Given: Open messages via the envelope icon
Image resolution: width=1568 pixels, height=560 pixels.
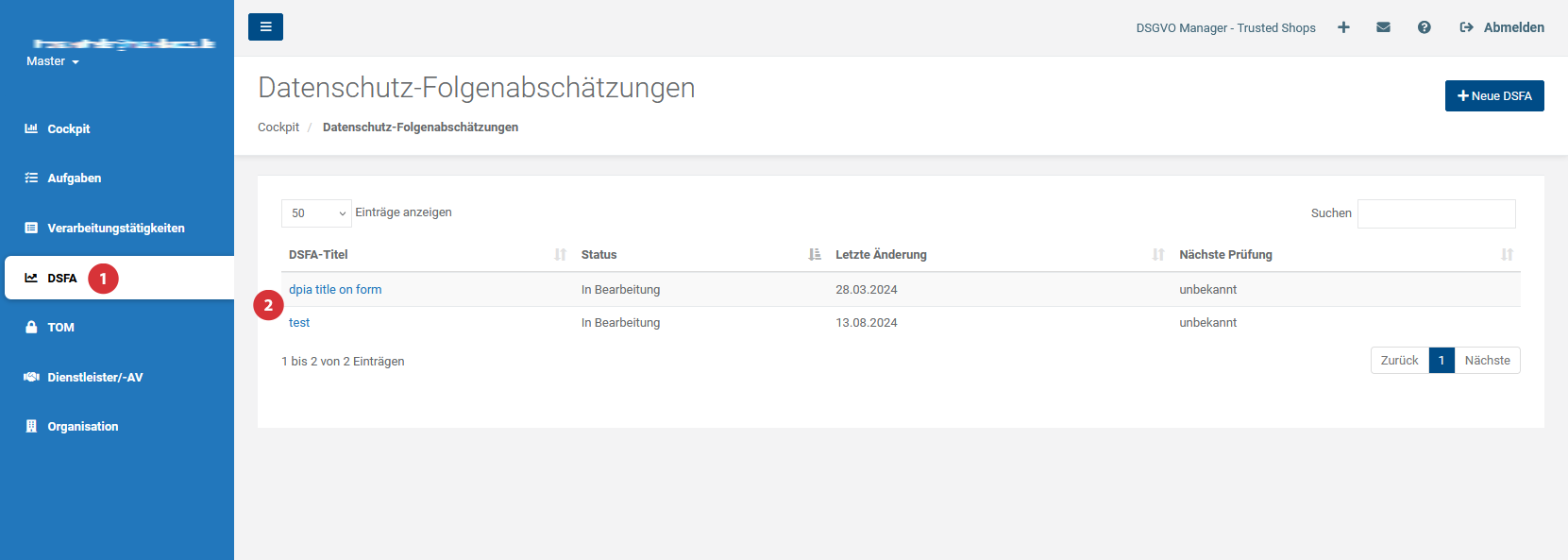Looking at the screenshot, I should pos(1383,27).
